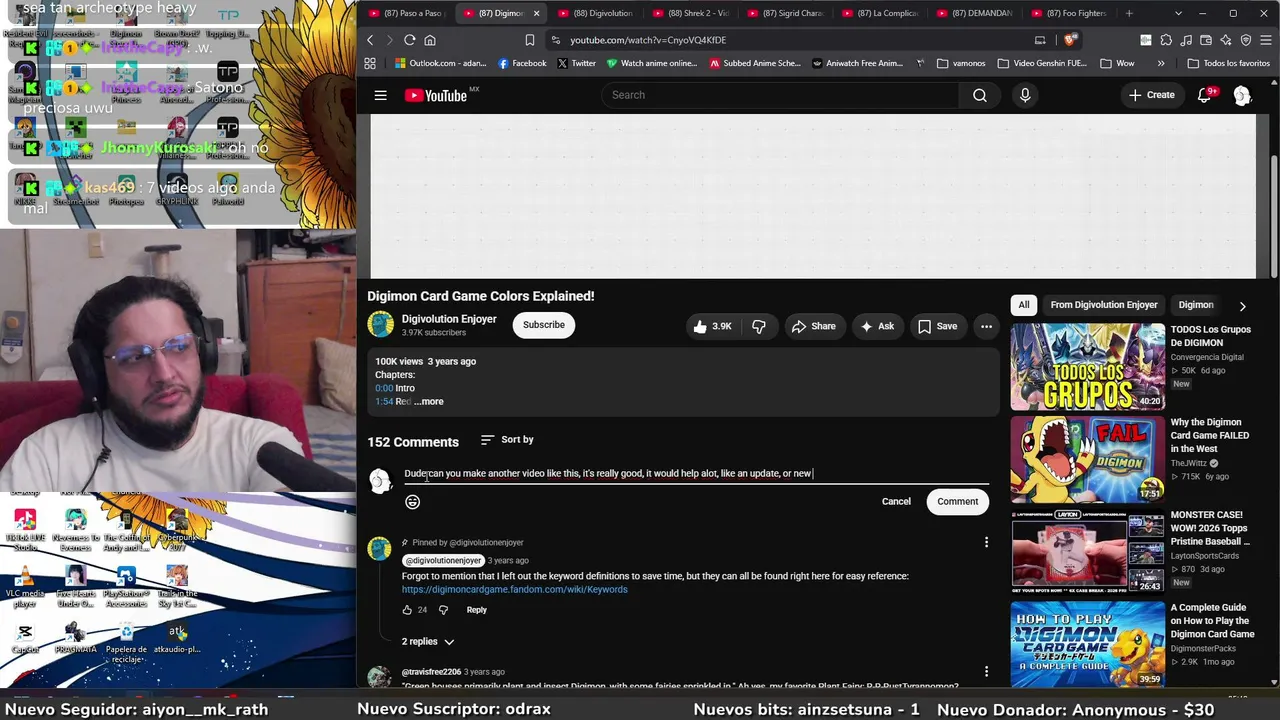Open the browser home page
The image size is (1280, 720).
pyautogui.click(x=430, y=40)
